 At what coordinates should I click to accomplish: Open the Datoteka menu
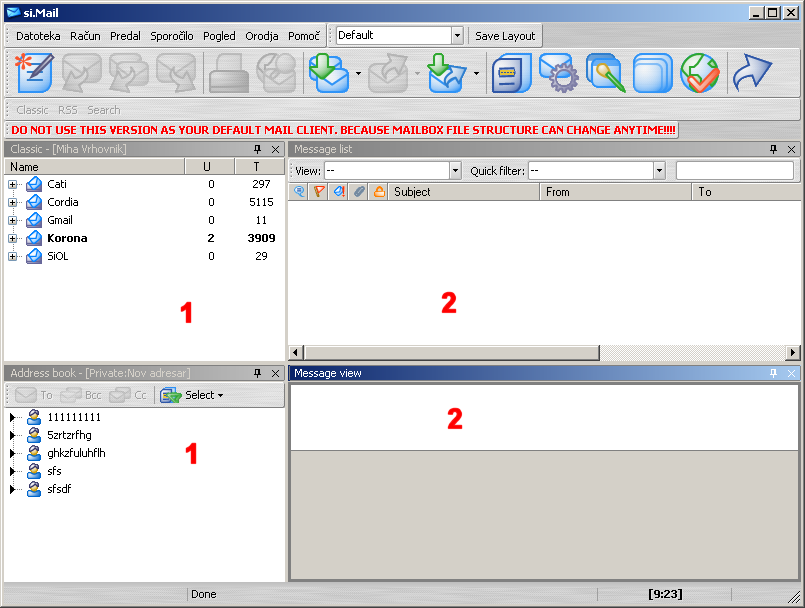[38, 36]
